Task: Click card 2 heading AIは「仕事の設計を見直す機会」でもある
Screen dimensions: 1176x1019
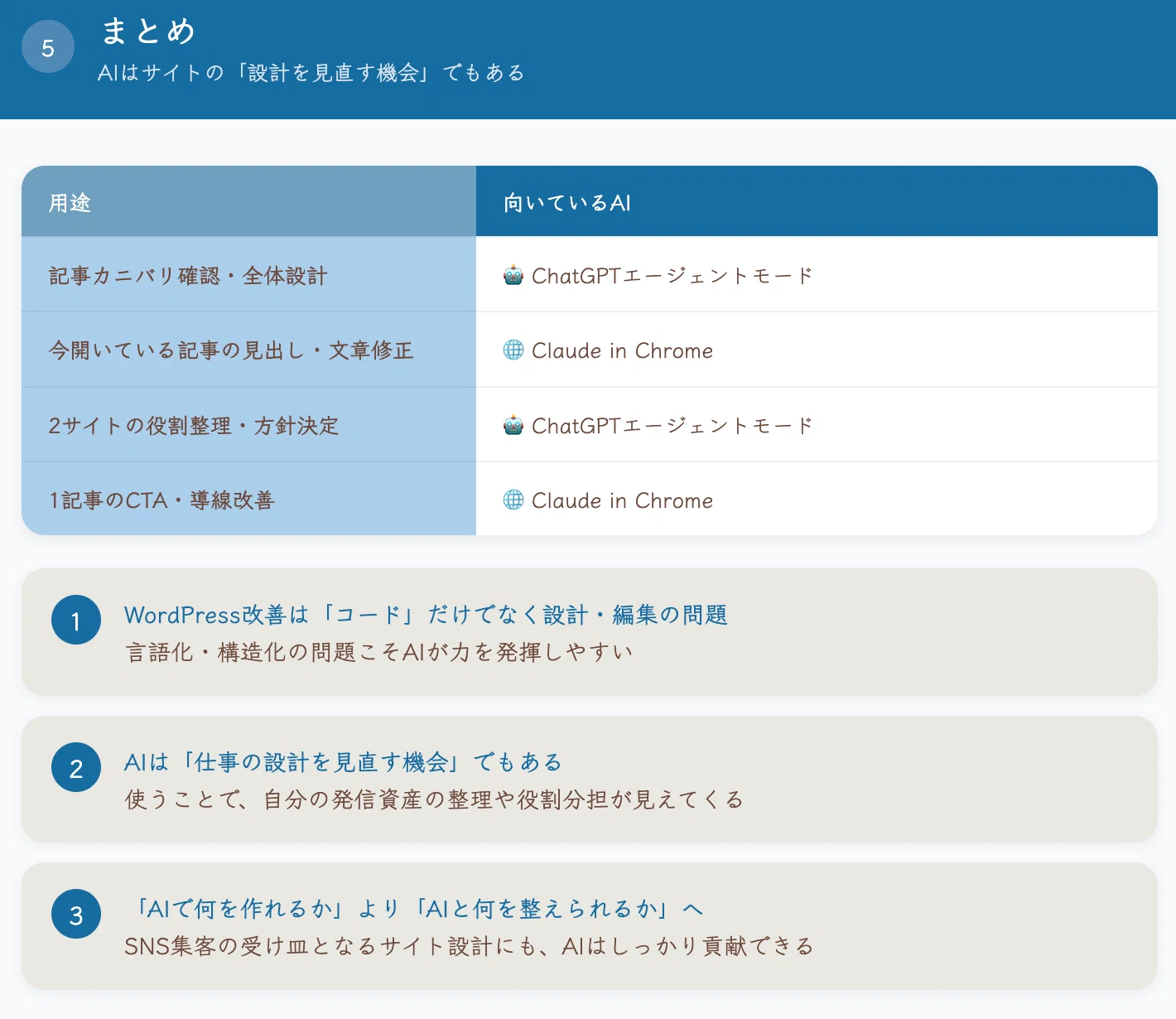Action: (x=343, y=762)
